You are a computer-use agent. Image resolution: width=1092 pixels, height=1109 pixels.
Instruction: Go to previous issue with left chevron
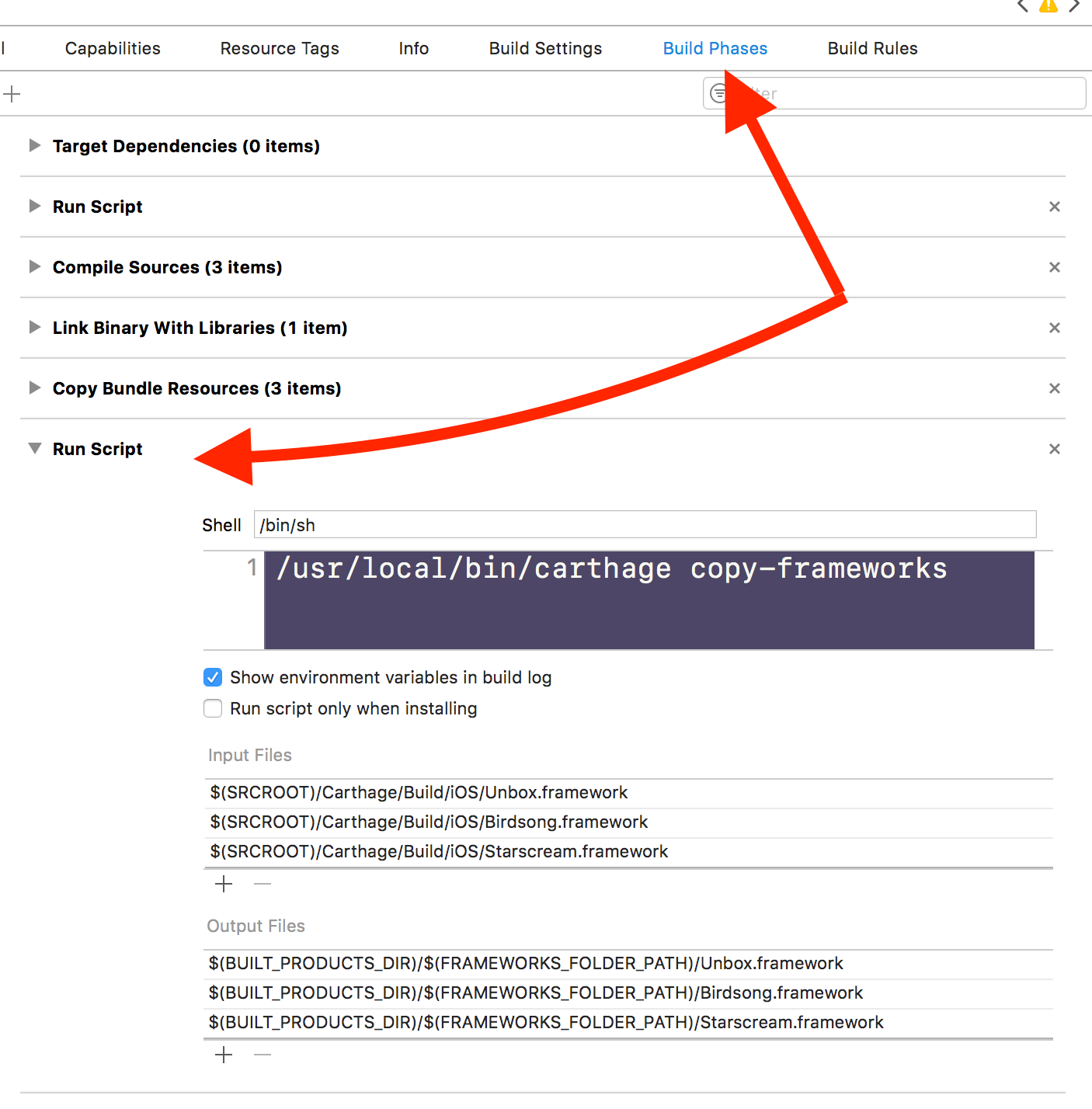pyautogui.click(x=1023, y=5)
